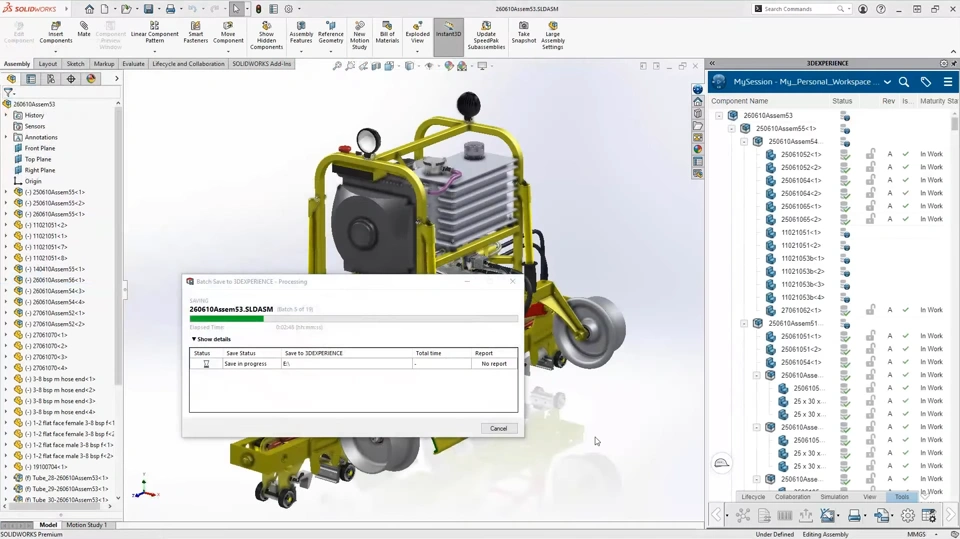Image resolution: width=960 pixels, height=539 pixels.
Task: Open the Markup tab
Action: coord(103,64)
